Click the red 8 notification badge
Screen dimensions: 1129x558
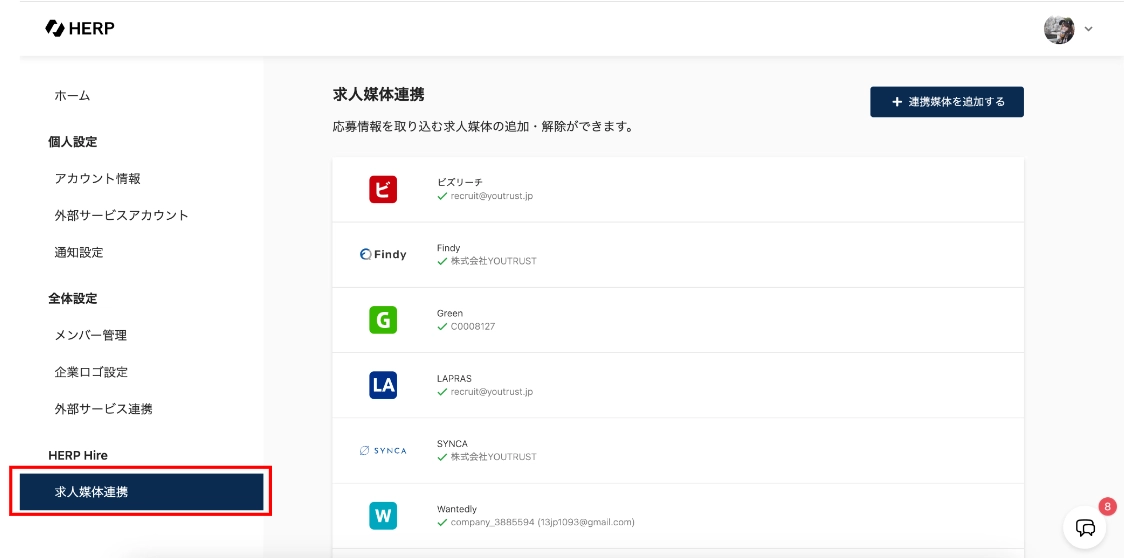[x=1108, y=505]
